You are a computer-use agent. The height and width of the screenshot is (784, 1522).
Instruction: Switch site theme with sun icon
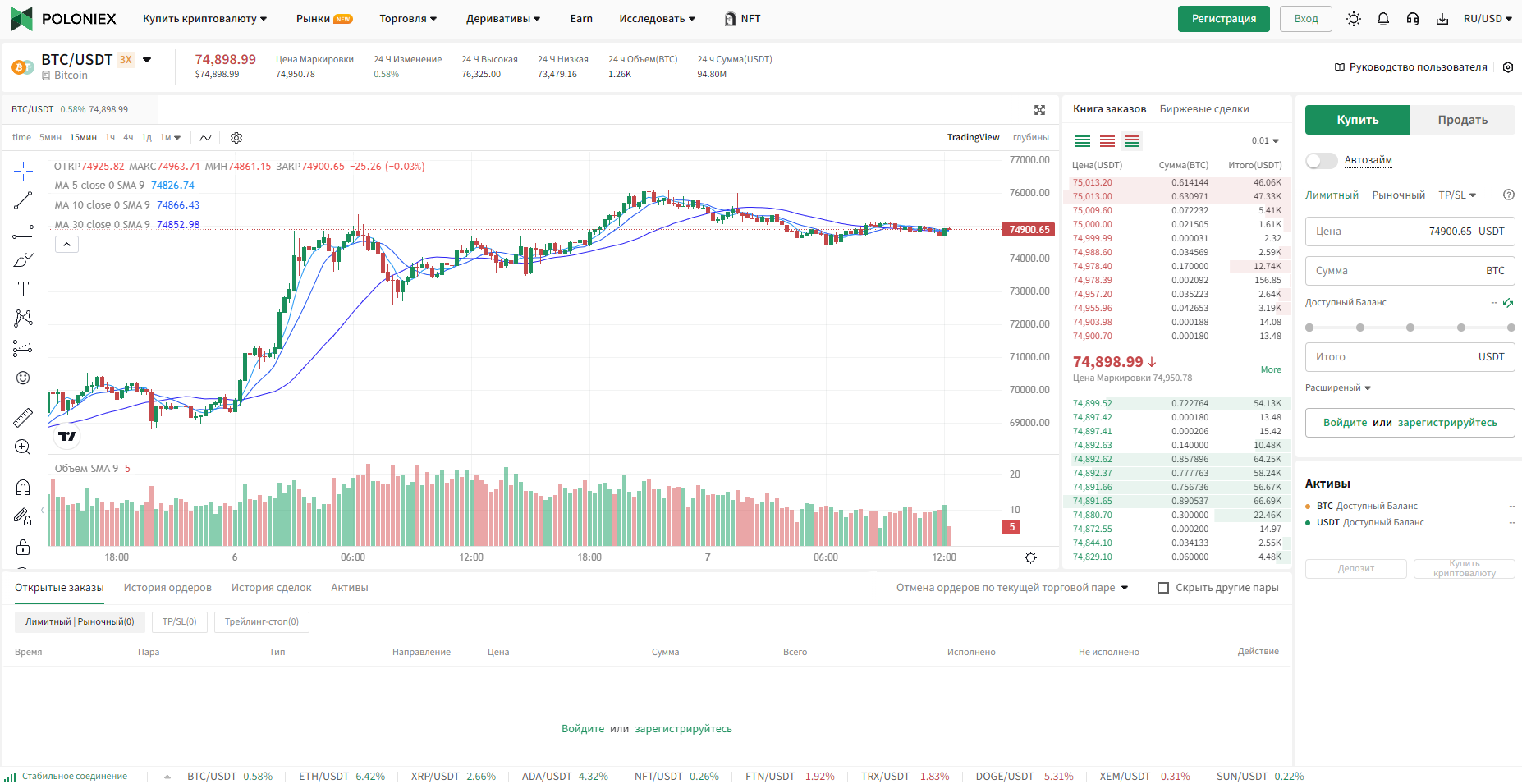[x=1354, y=19]
